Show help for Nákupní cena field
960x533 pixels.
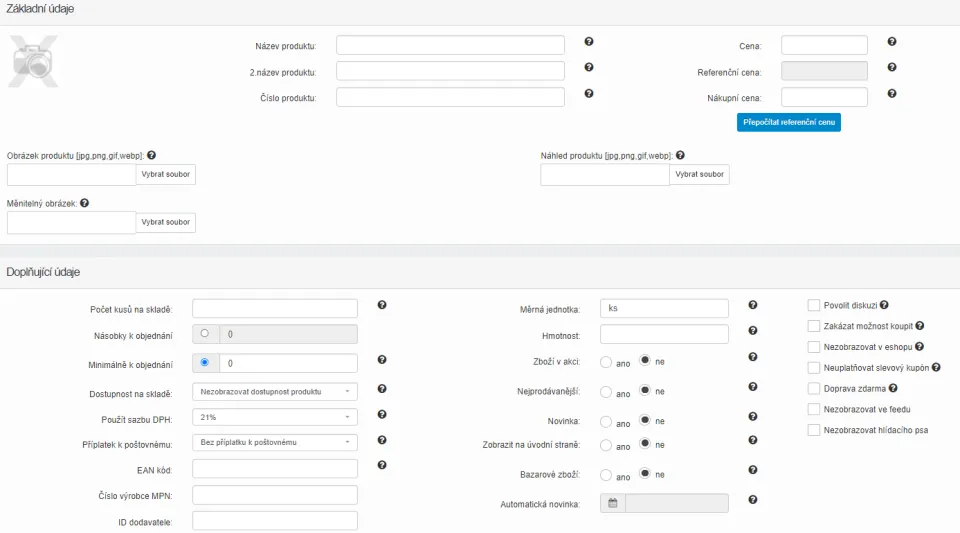(891, 94)
